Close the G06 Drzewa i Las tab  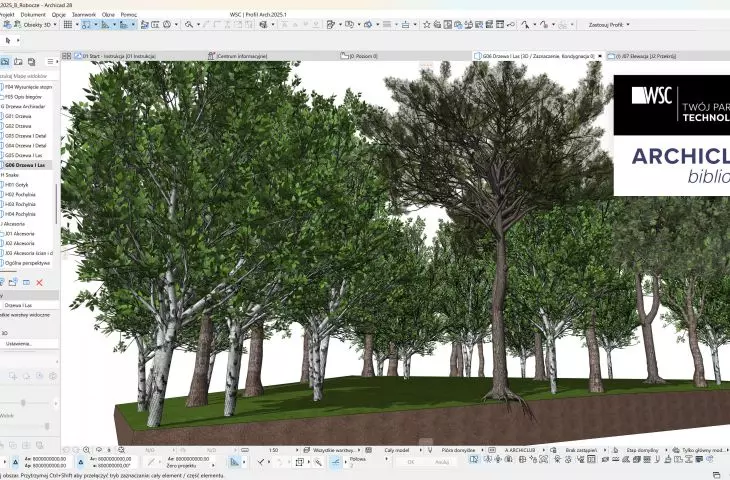[x=600, y=56]
